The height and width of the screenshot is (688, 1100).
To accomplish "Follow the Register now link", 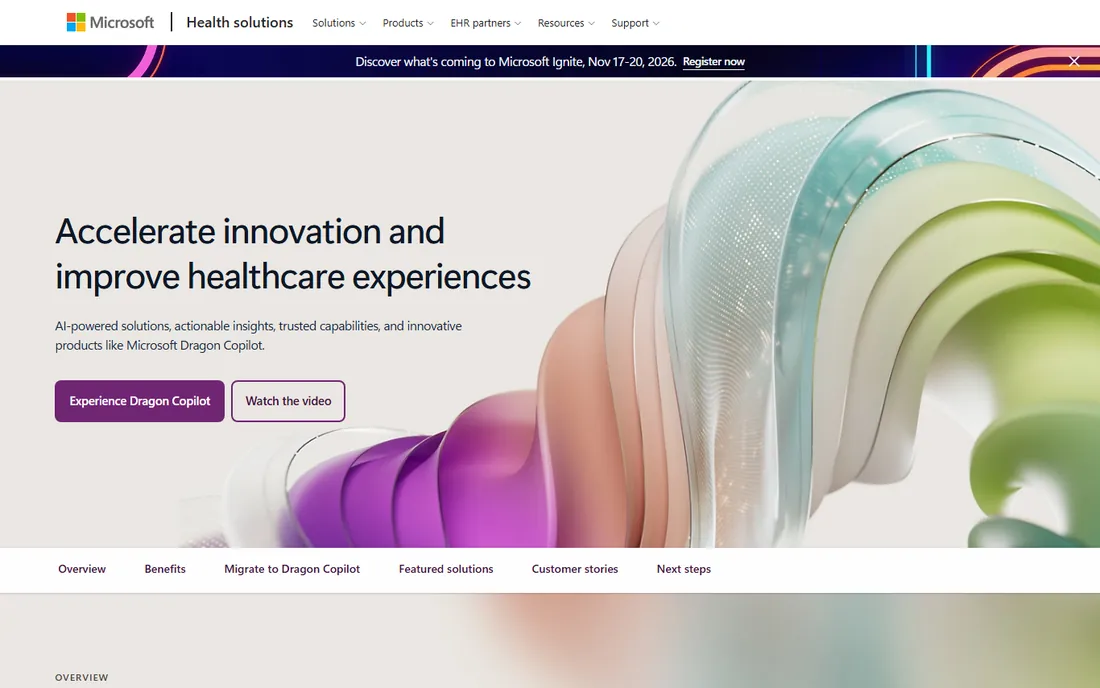I will pos(713,62).
